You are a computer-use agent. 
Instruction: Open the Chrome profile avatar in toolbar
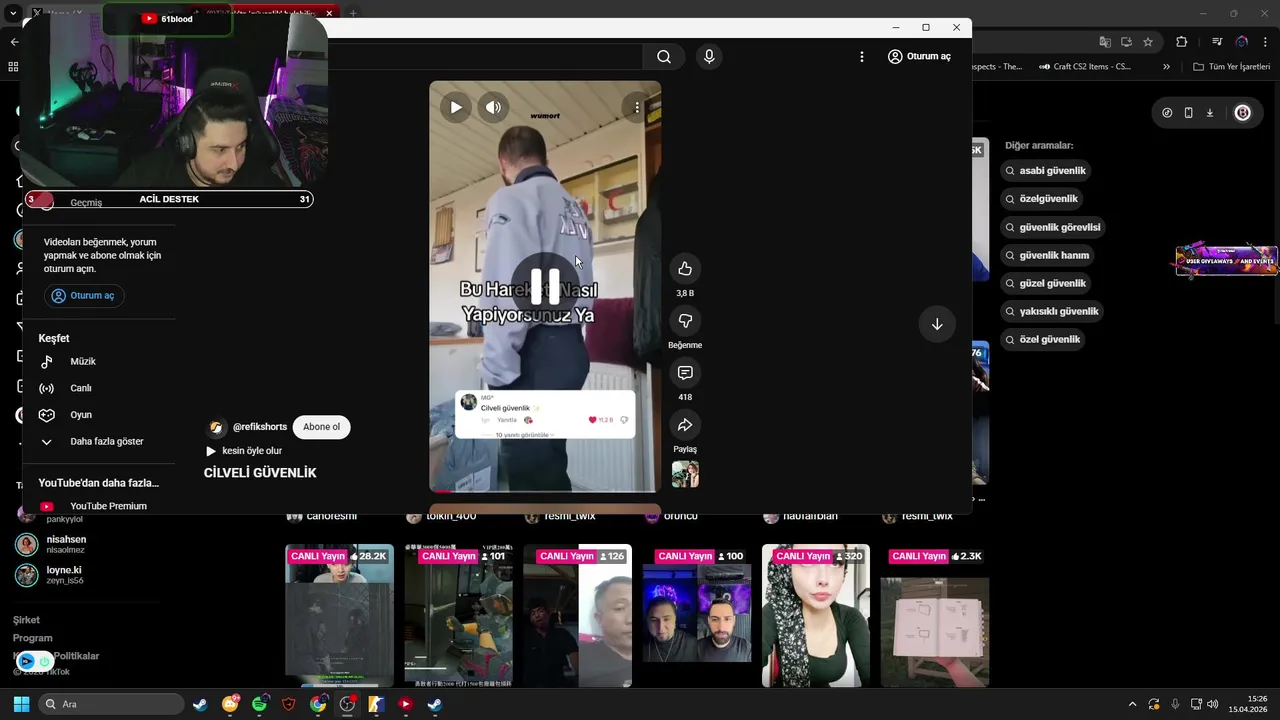pos(1242,42)
